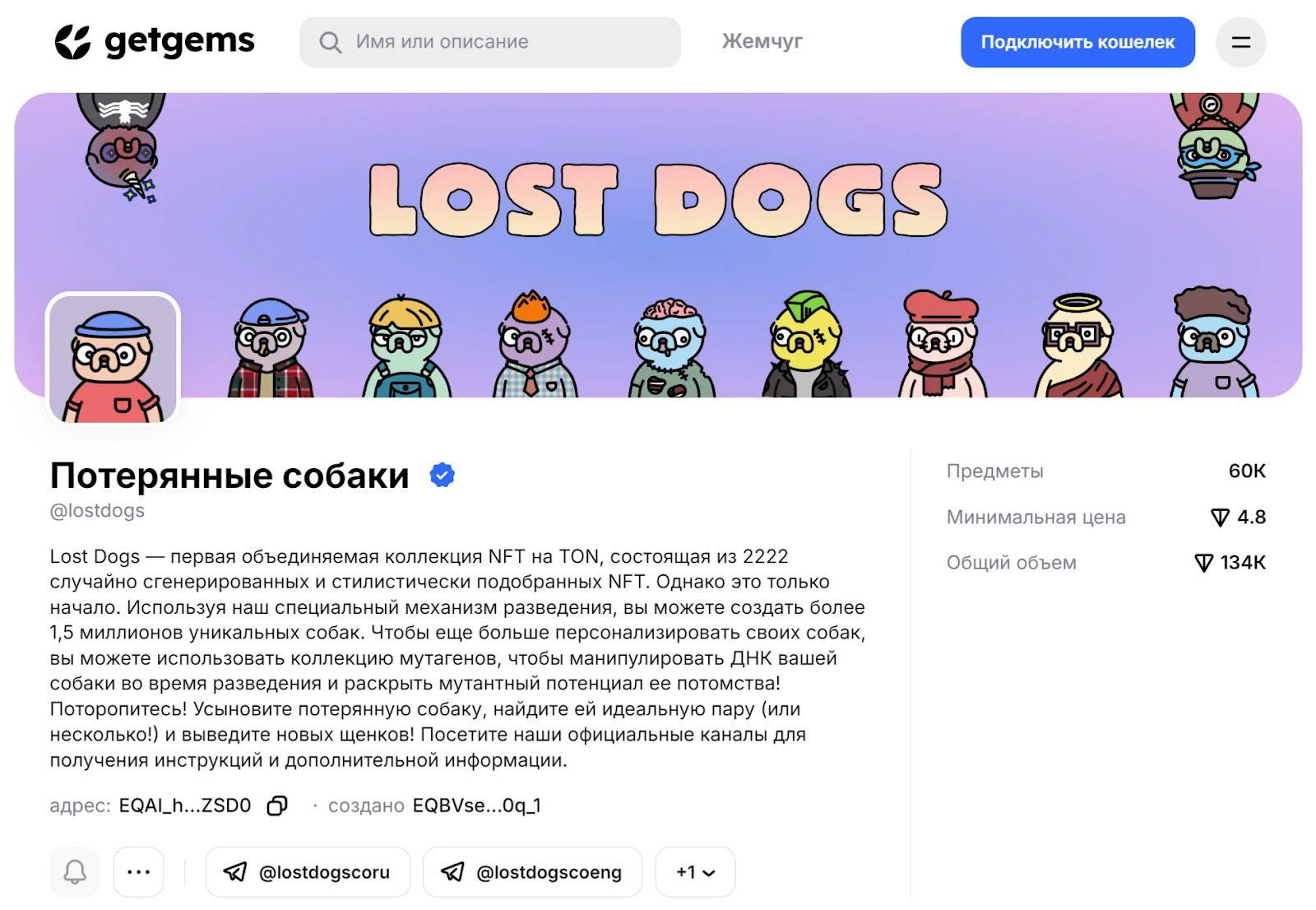1316x910 pixels.
Task: Enable notifications with the bell icon
Action: pyautogui.click(x=75, y=871)
